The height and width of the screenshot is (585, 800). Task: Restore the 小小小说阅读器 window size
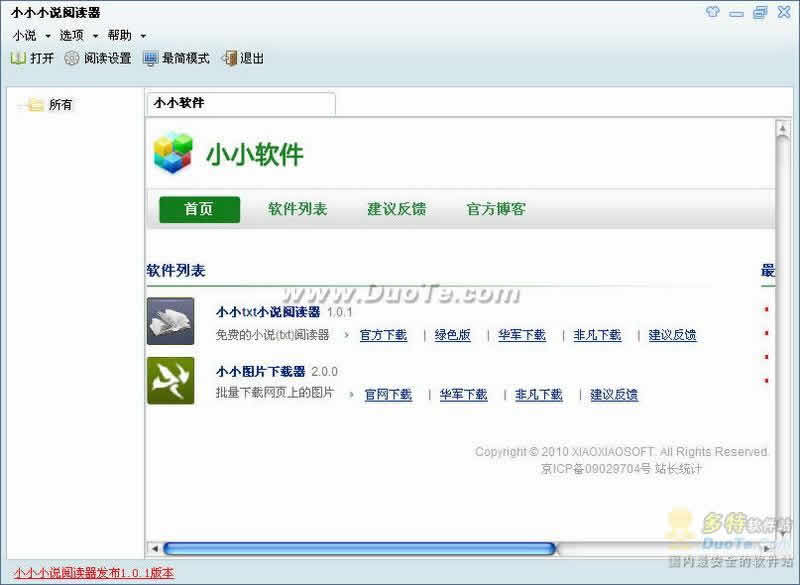click(x=760, y=12)
